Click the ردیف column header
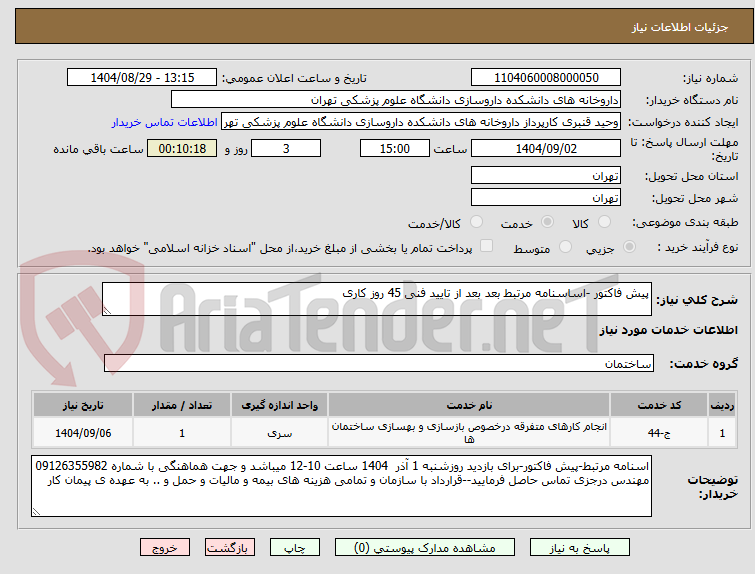The height and width of the screenshot is (574, 755). pos(722,405)
